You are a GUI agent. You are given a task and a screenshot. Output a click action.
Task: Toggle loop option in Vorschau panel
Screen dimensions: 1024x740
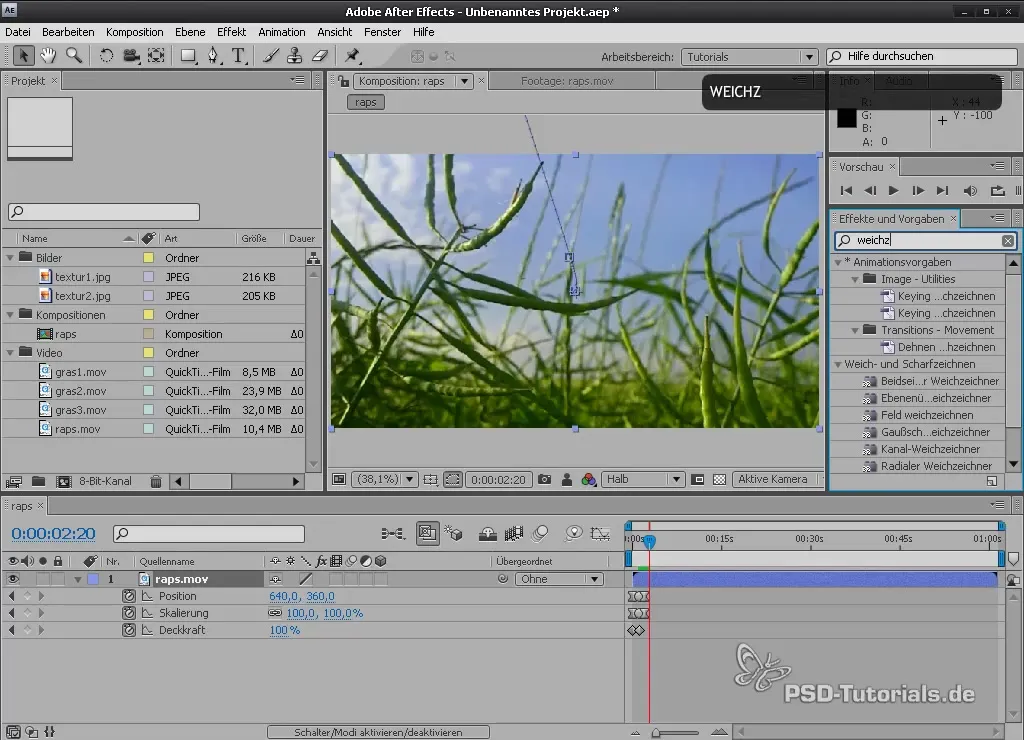997,191
